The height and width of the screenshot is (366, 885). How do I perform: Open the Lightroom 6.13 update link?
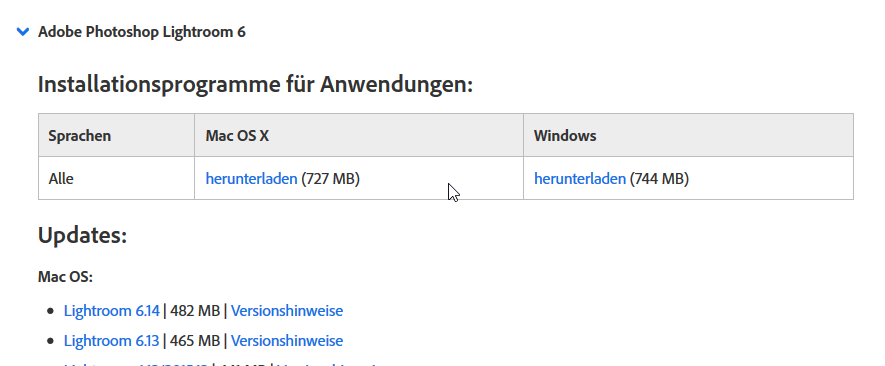click(x=112, y=341)
